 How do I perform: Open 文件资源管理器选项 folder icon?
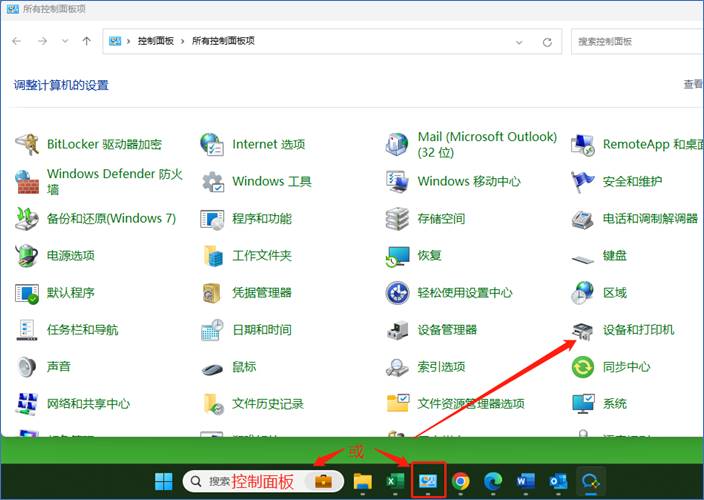tap(398, 403)
